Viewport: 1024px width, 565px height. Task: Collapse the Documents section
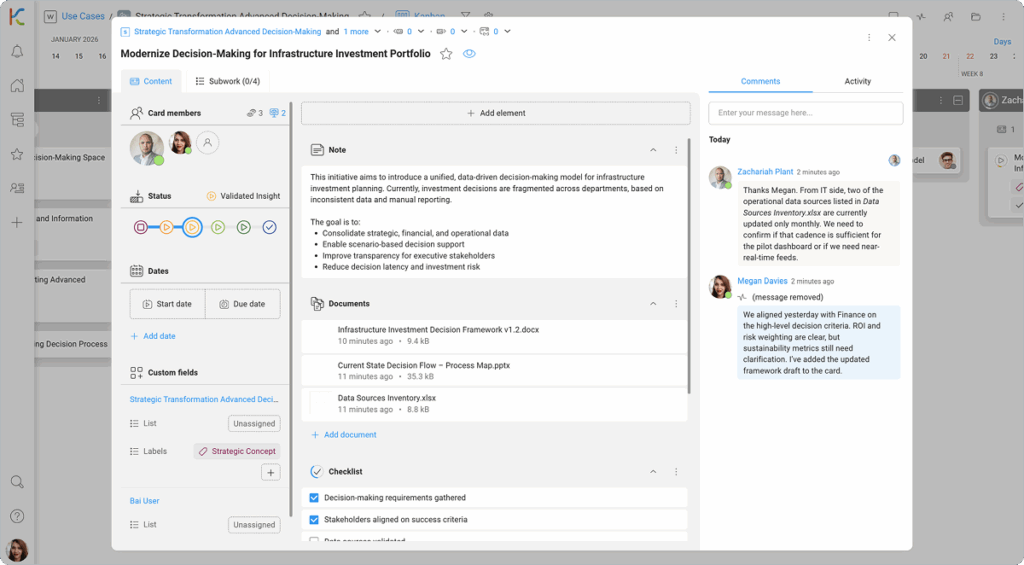click(x=653, y=304)
